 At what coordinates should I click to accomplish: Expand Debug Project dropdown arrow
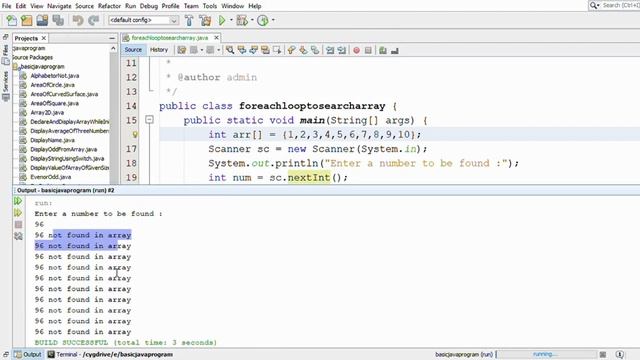pos(252,20)
